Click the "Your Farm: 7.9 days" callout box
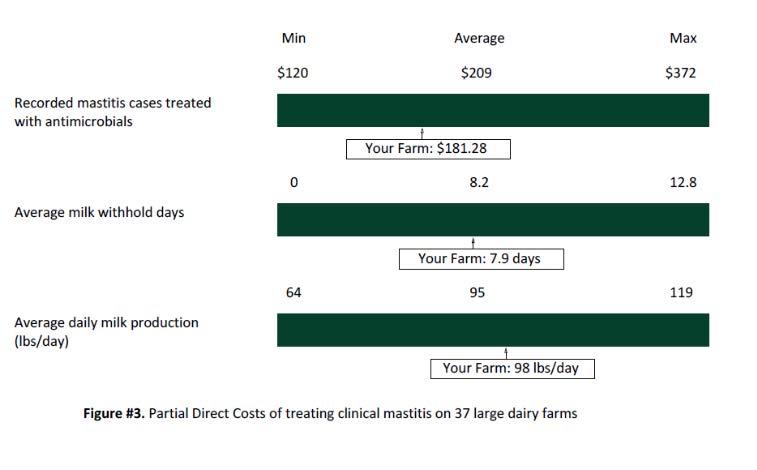This screenshot has width=757, height=470. click(481, 259)
